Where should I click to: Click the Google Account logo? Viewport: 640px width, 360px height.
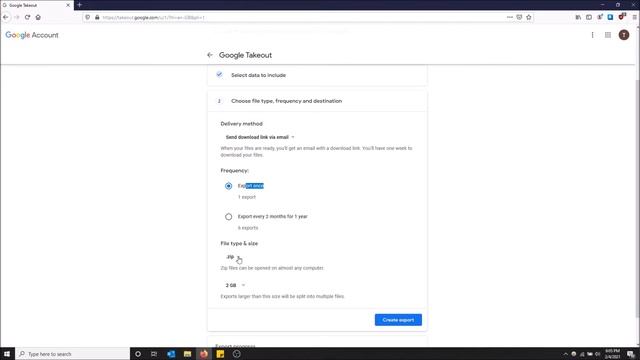[32, 35]
